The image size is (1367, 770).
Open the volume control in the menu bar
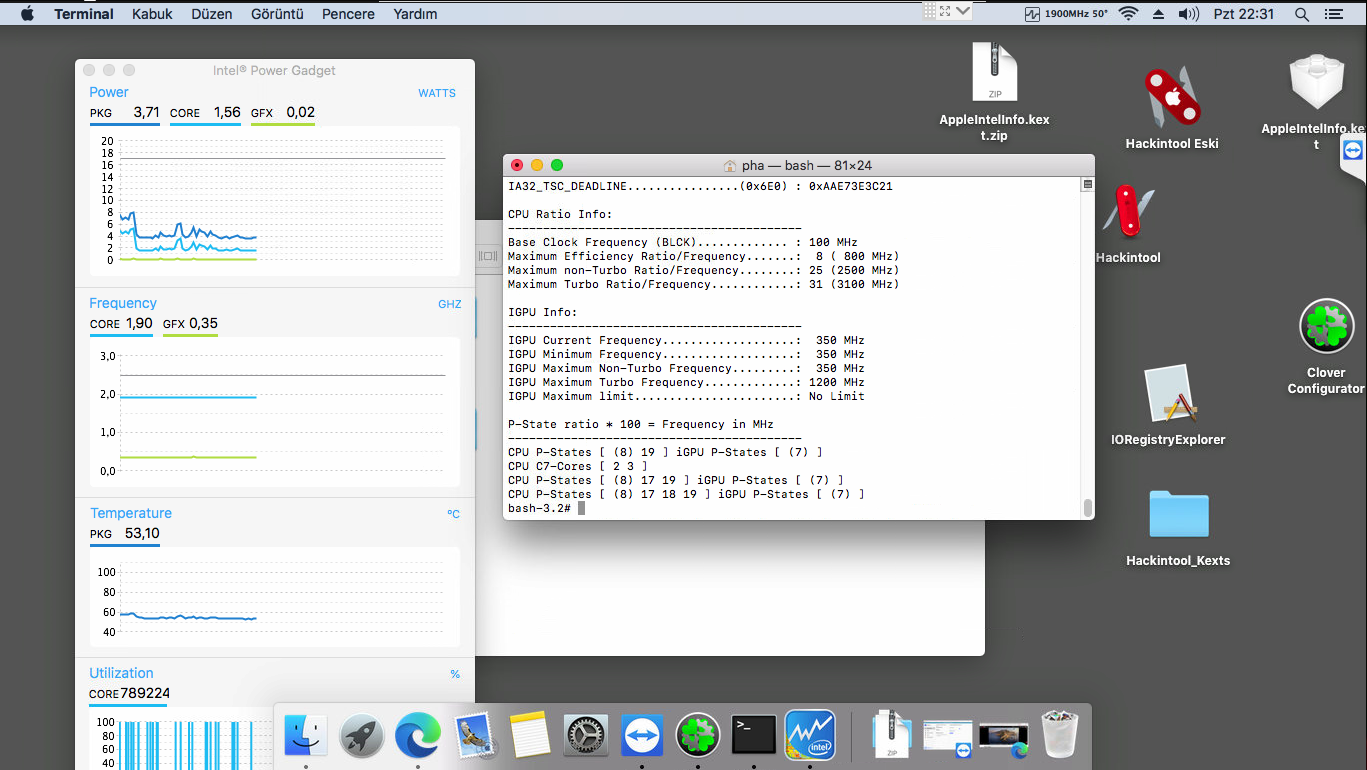(x=1188, y=14)
